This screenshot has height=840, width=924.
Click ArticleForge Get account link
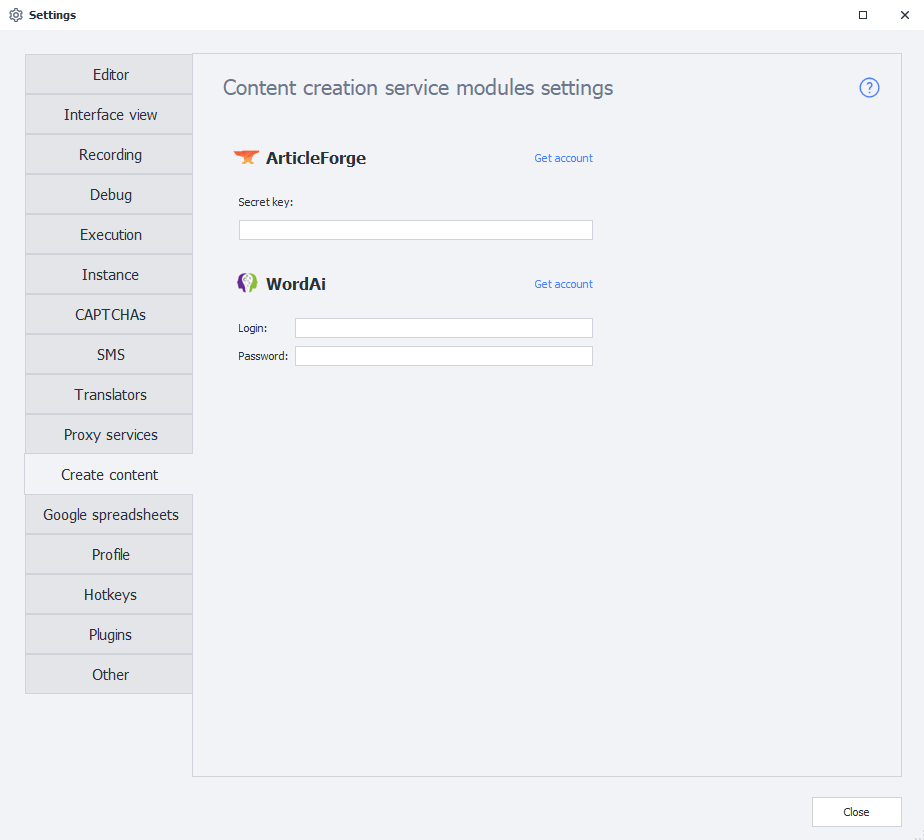pos(563,158)
